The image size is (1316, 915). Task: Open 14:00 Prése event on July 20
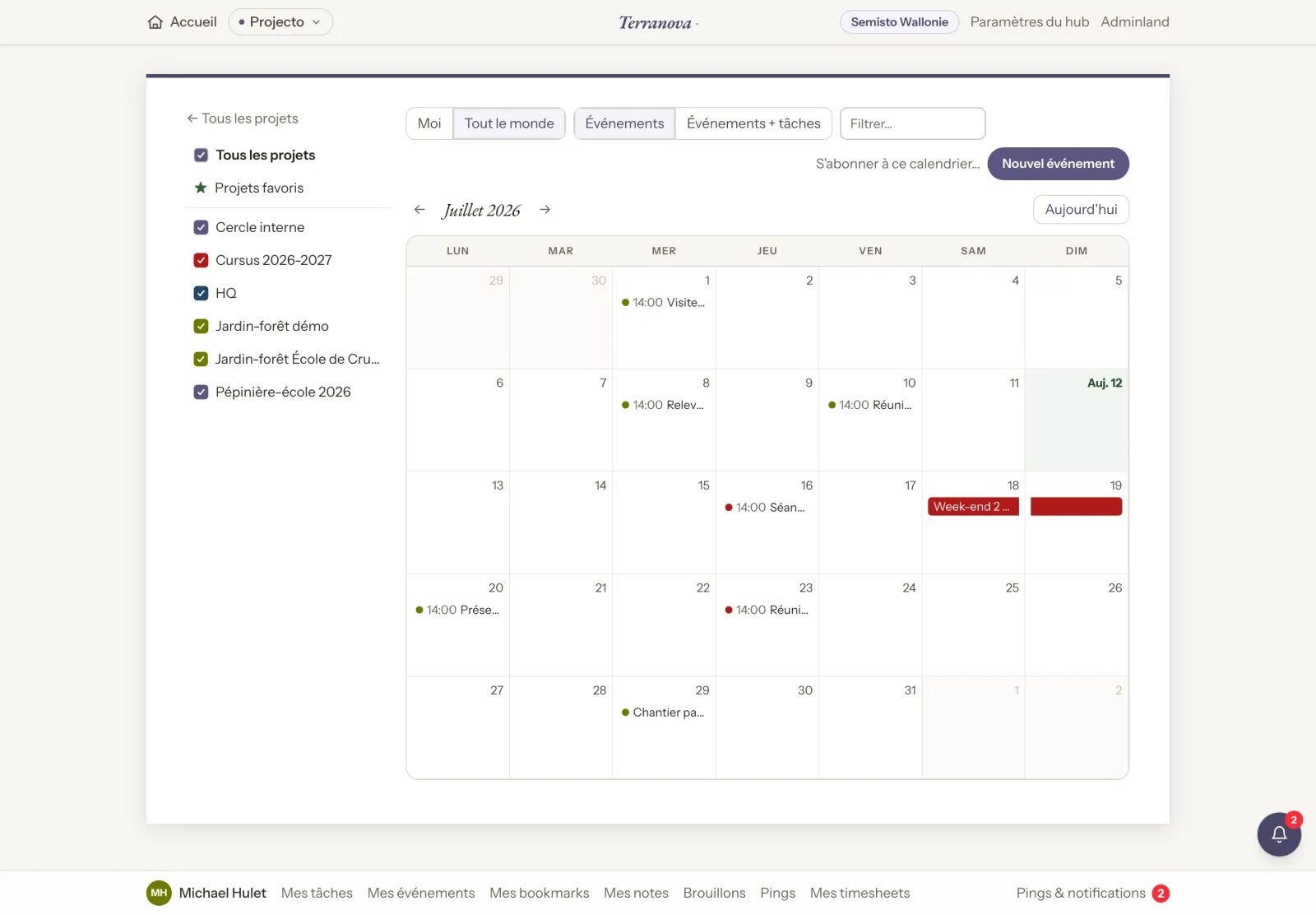457,610
